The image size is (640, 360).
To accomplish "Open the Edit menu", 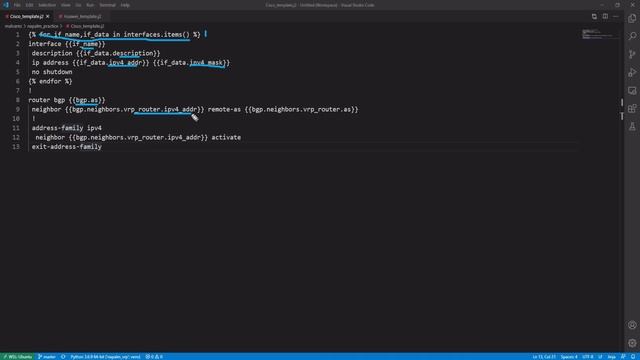I will [29, 5].
